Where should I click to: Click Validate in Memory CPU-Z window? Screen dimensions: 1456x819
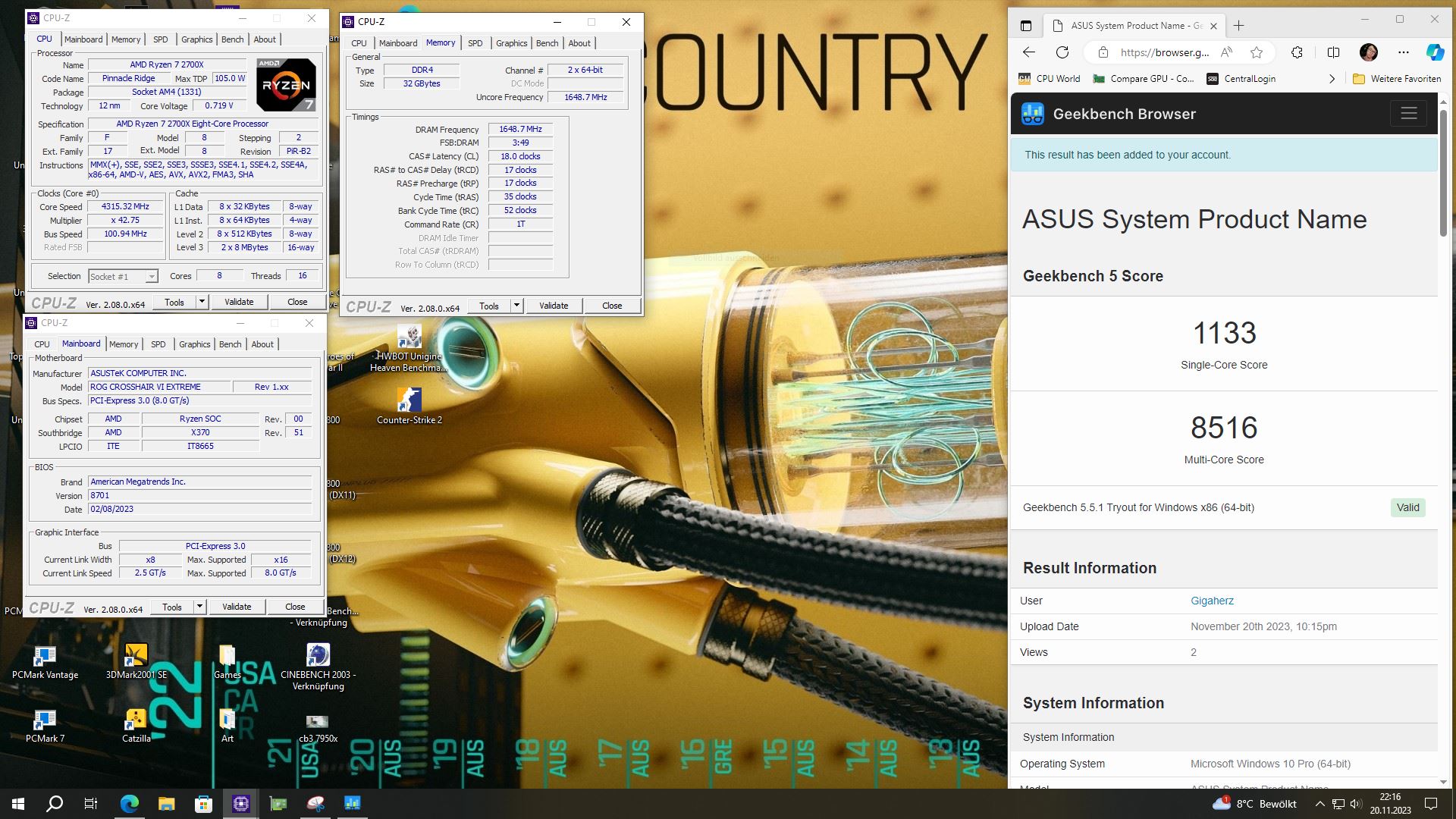click(554, 306)
